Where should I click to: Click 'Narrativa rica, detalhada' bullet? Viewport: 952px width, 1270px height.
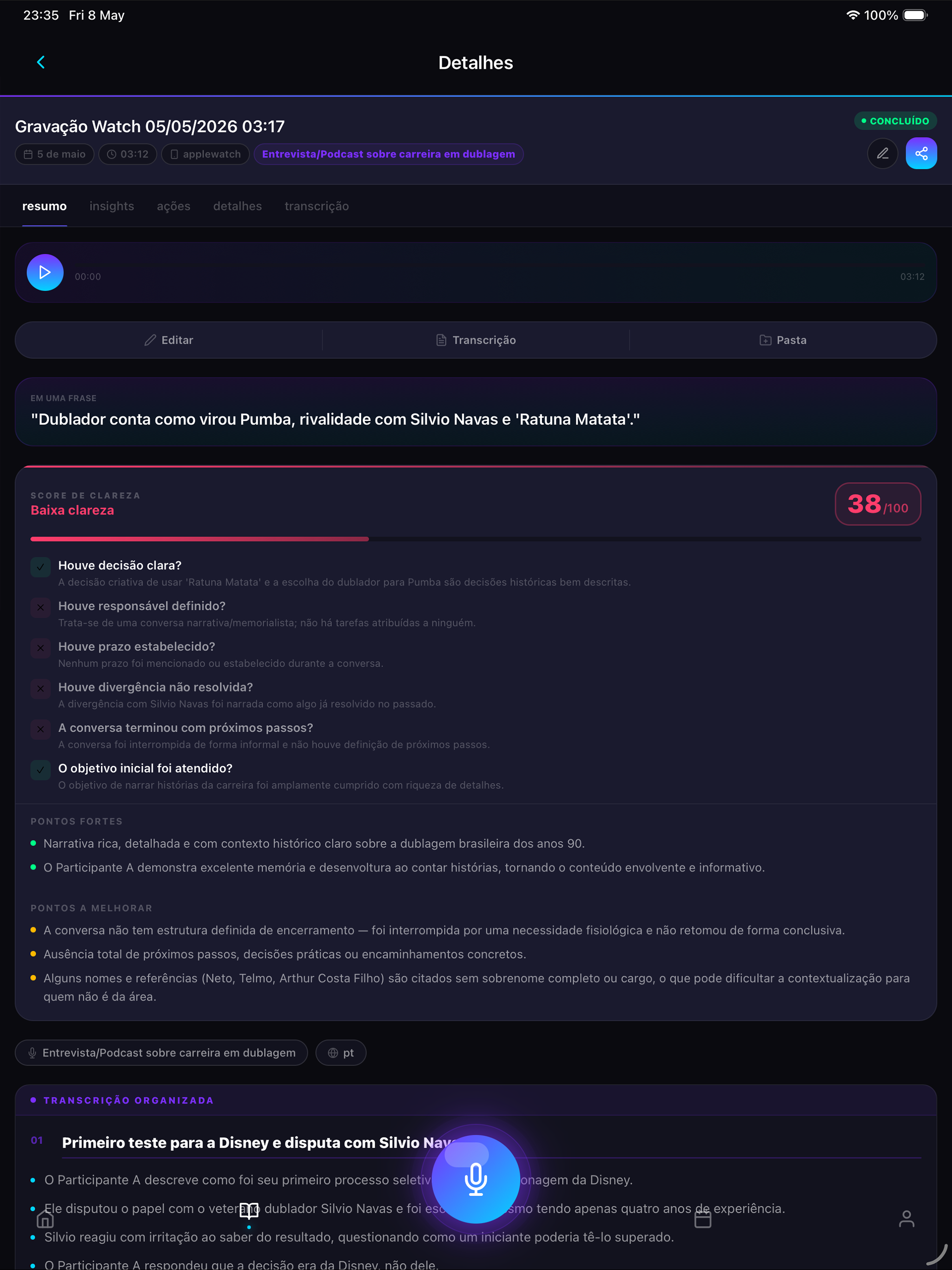pos(314,843)
